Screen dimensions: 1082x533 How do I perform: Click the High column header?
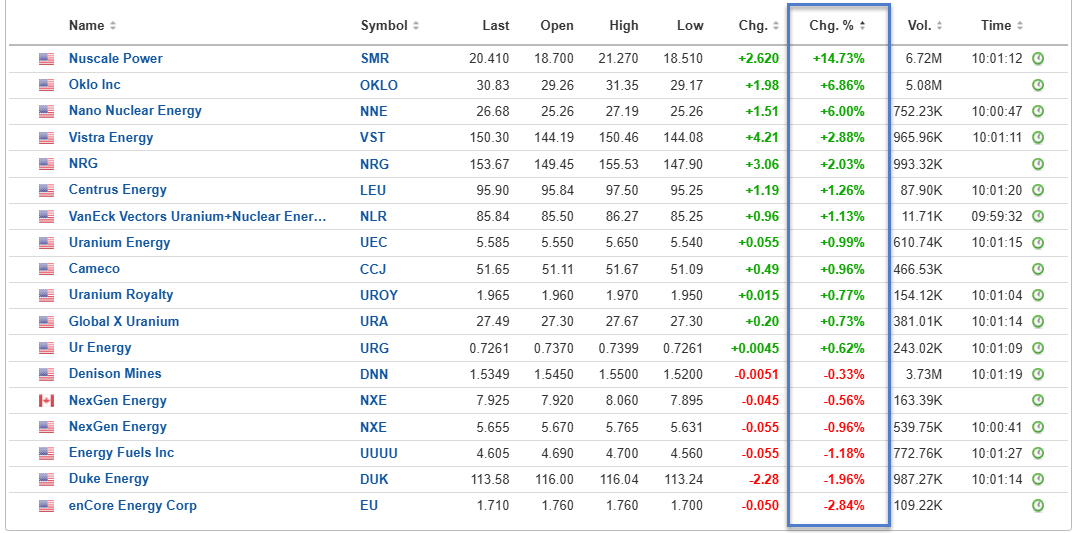[624, 26]
